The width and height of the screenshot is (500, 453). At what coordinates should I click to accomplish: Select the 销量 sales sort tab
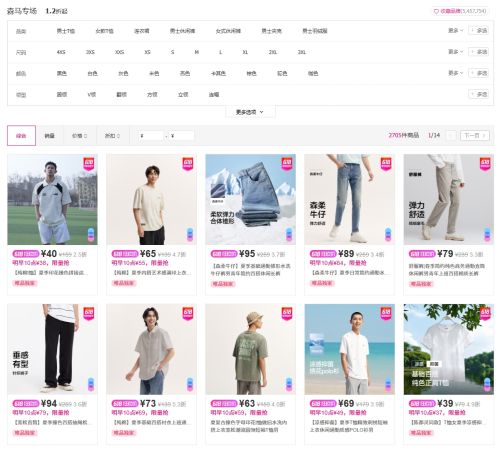[x=49, y=136]
